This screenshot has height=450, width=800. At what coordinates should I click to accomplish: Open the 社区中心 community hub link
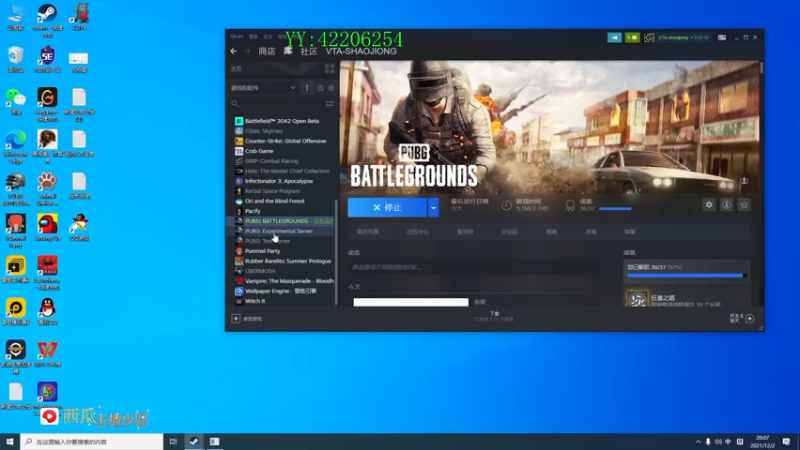[x=417, y=232]
